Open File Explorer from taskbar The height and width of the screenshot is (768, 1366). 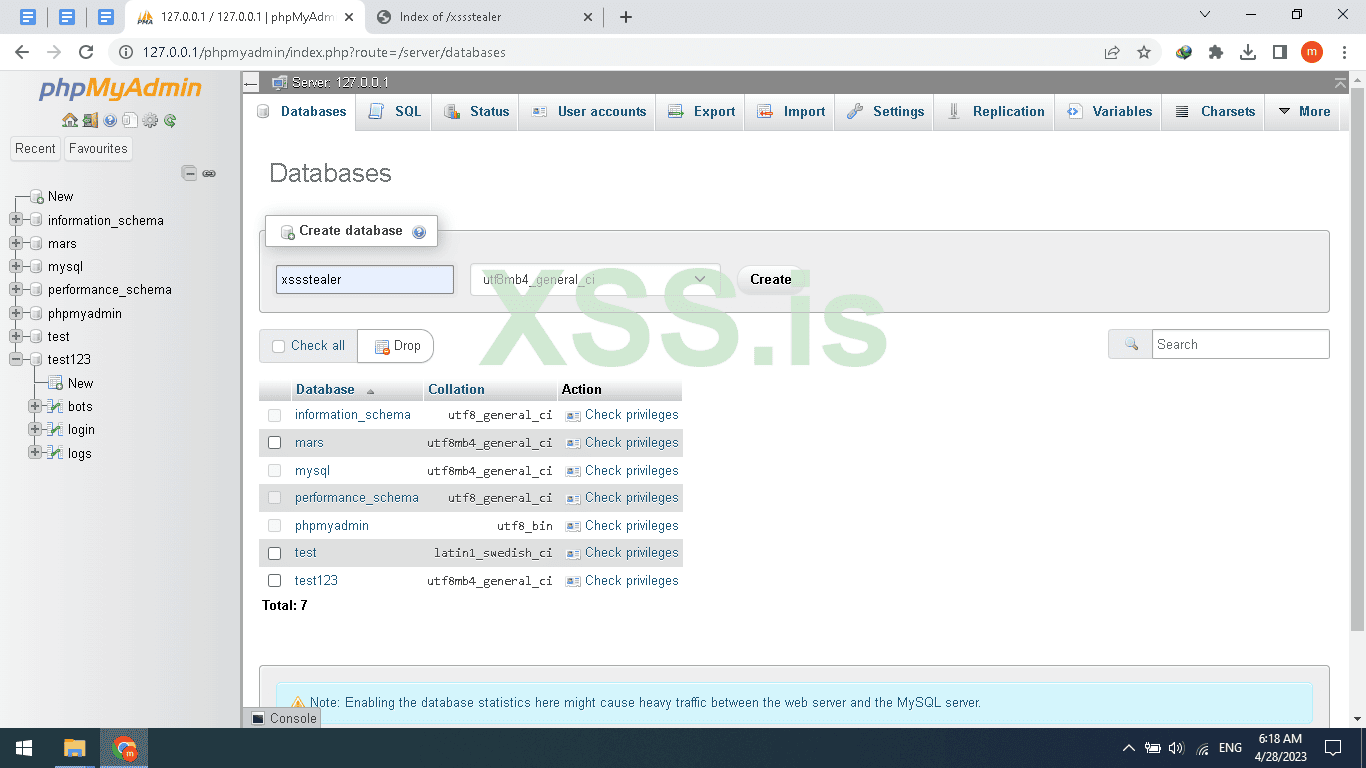point(75,748)
